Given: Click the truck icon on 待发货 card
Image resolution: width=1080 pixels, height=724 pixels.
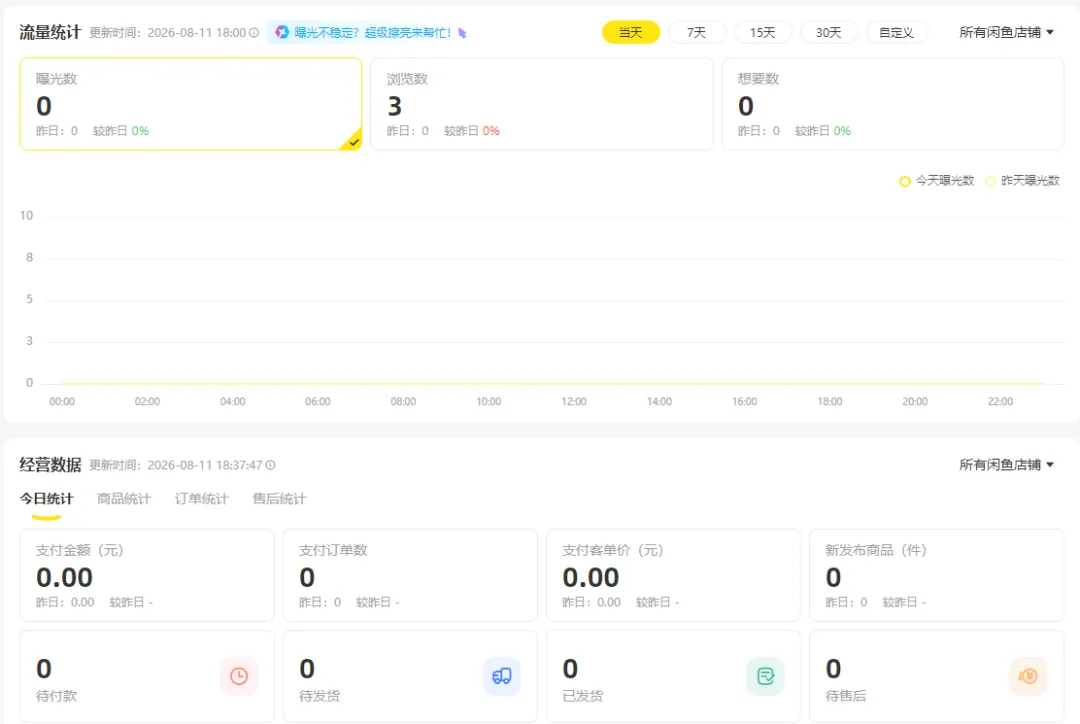Looking at the screenshot, I should pyautogui.click(x=502, y=676).
